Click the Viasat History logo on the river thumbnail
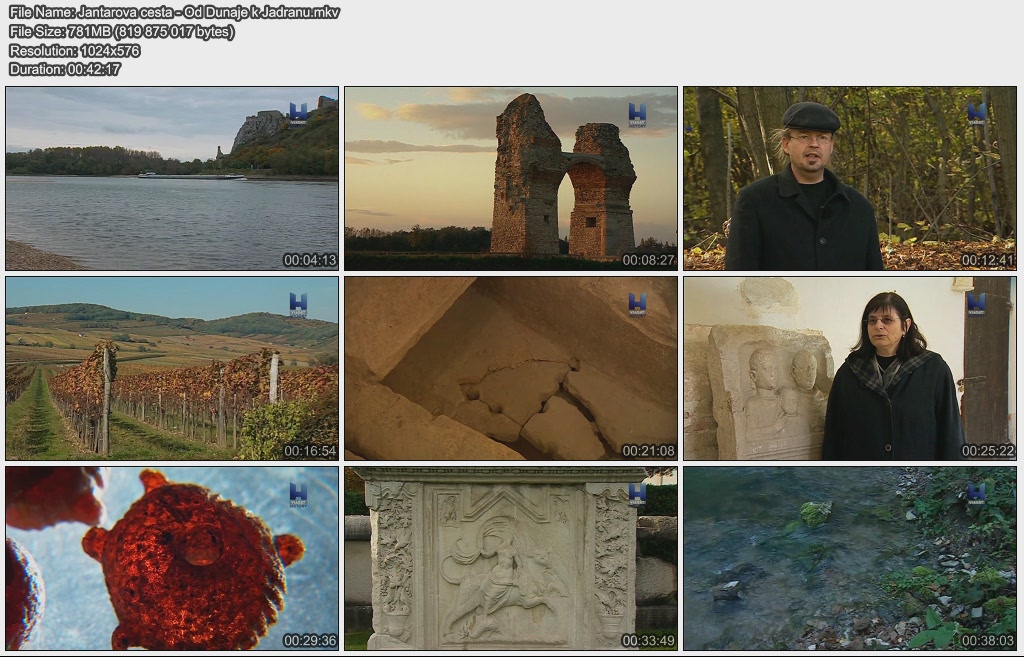The image size is (1024, 657). (298, 114)
